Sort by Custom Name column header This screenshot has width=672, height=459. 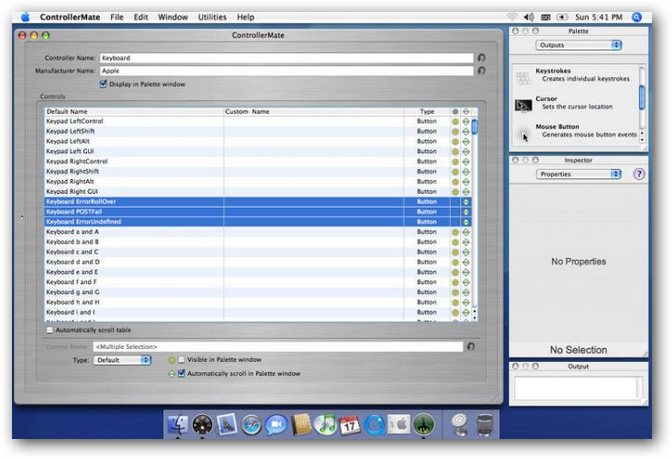coord(313,111)
